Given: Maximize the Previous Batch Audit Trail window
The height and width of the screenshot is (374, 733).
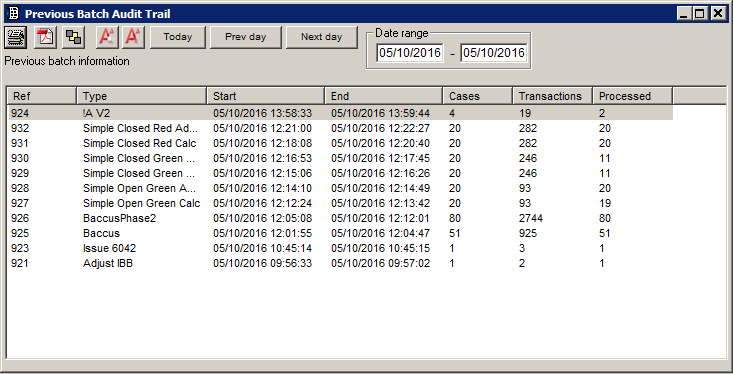Looking at the screenshot, I should [x=700, y=14].
